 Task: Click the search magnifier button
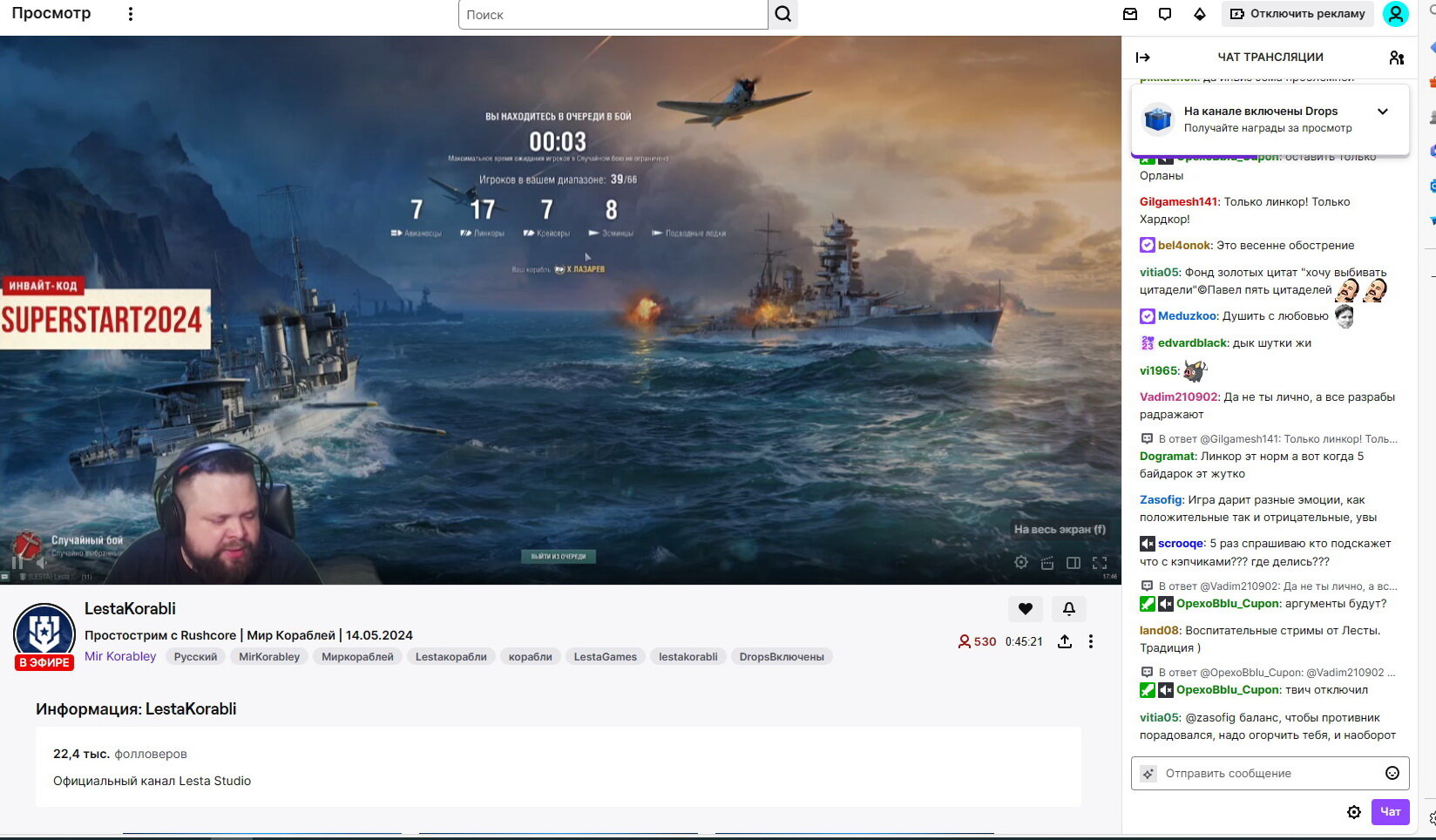click(x=783, y=14)
